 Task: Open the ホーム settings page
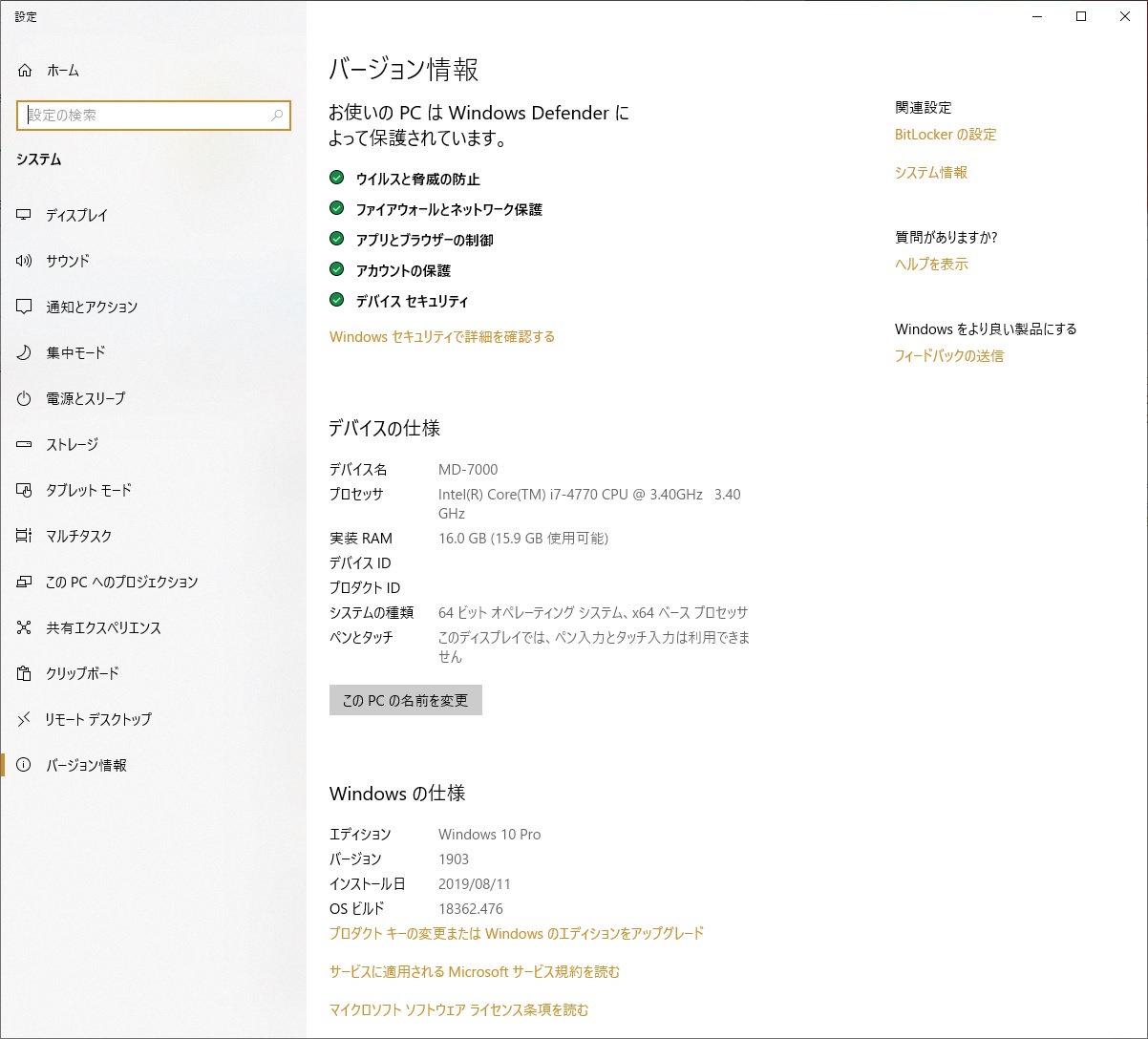click(153, 71)
